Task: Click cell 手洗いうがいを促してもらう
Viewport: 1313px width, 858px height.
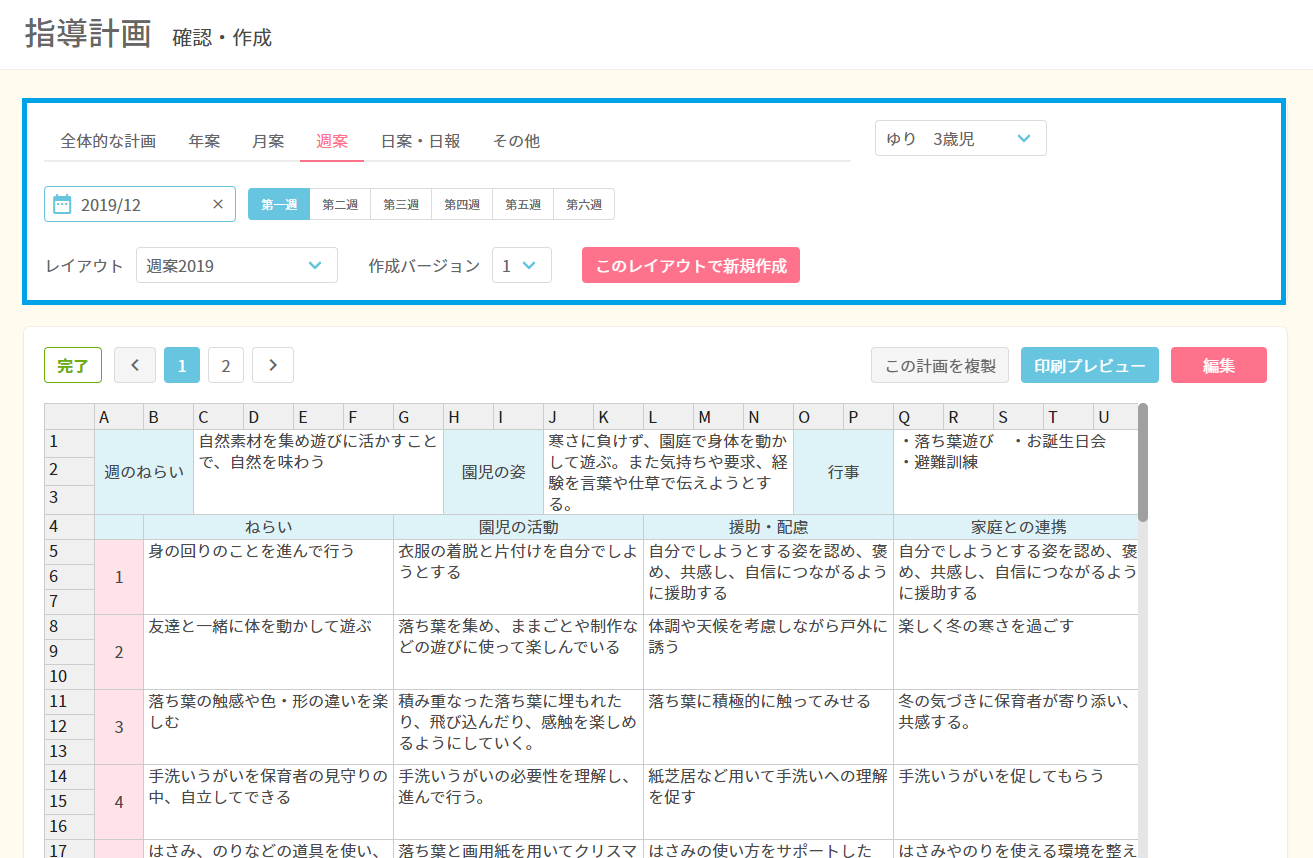Action: [1016, 802]
